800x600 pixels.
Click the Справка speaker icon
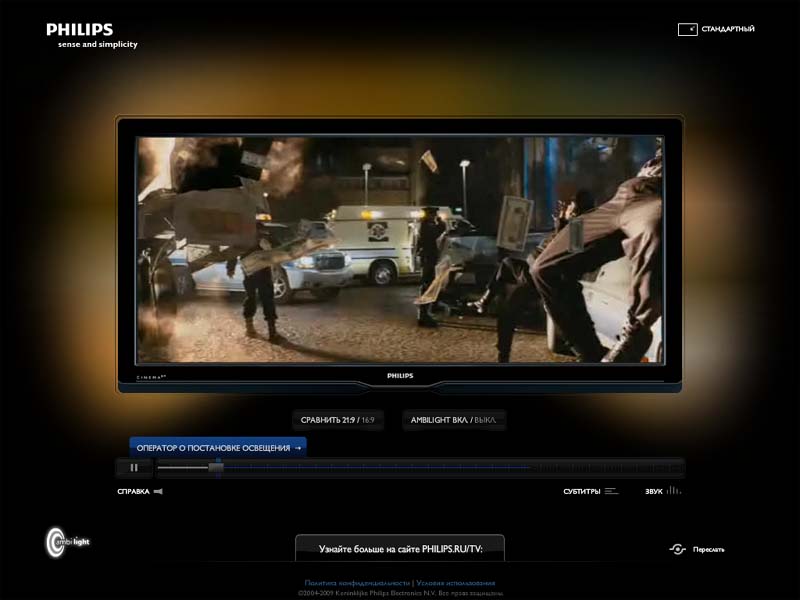coord(158,491)
